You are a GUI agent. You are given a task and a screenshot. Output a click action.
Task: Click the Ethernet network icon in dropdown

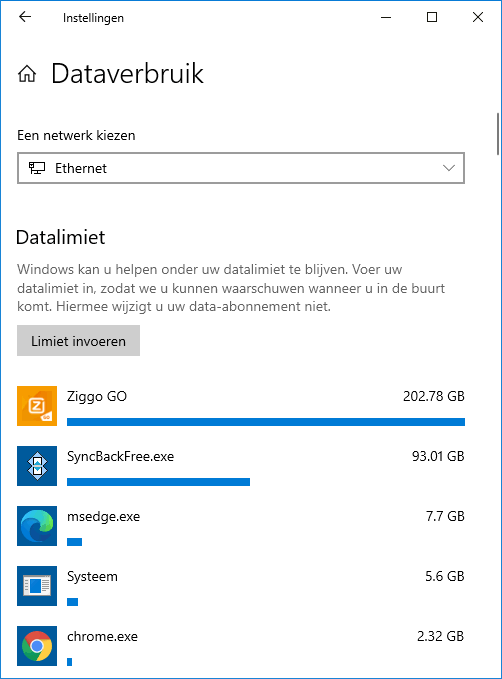click(x=37, y=168)
